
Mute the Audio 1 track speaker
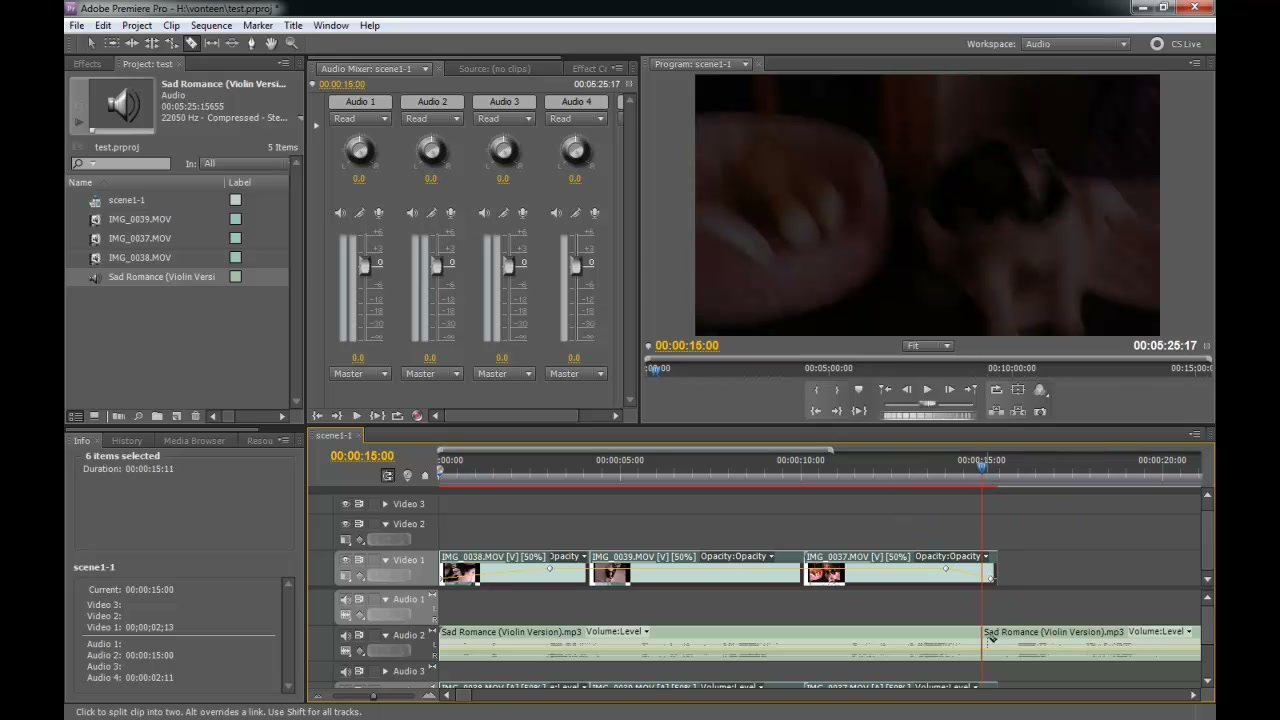345,600
